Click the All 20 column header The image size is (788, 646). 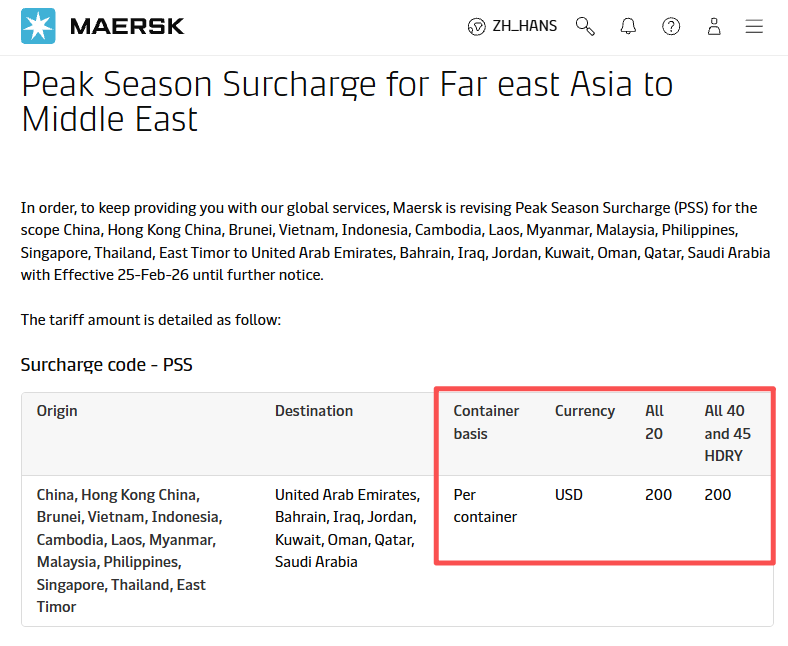point(654,422)
